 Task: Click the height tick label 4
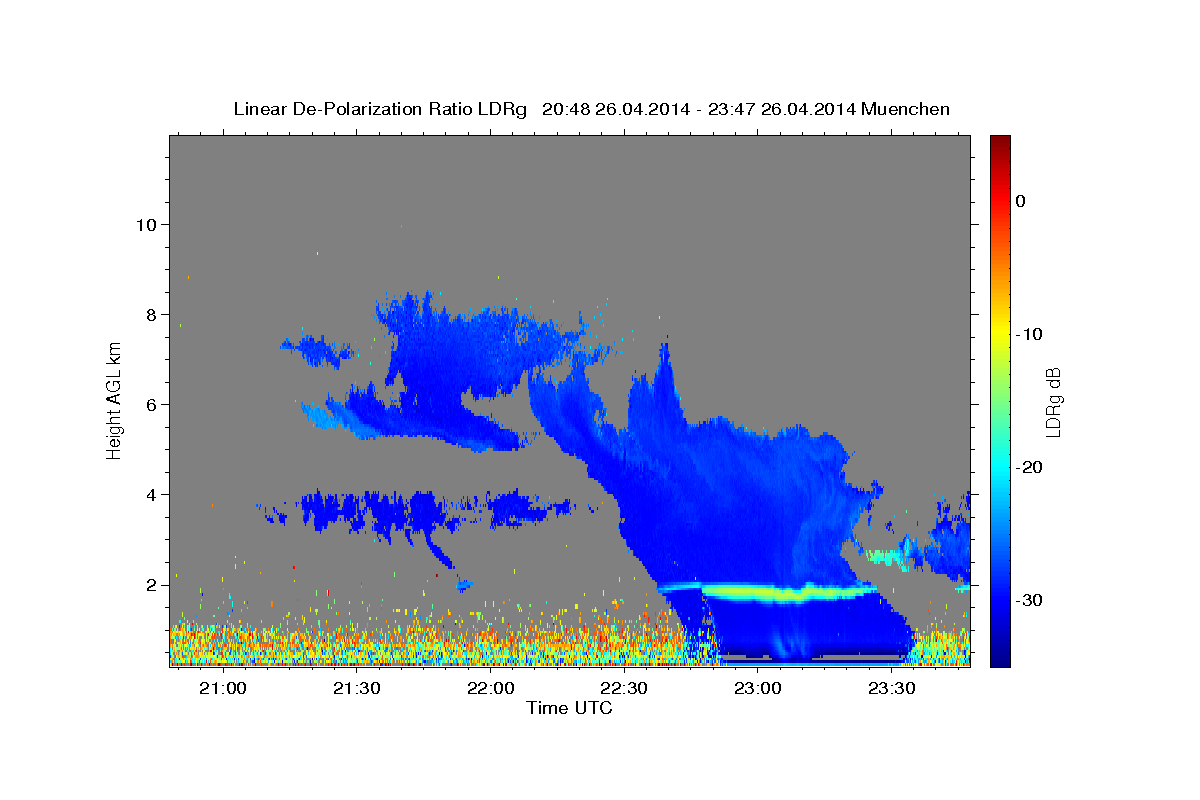[150, 494]
